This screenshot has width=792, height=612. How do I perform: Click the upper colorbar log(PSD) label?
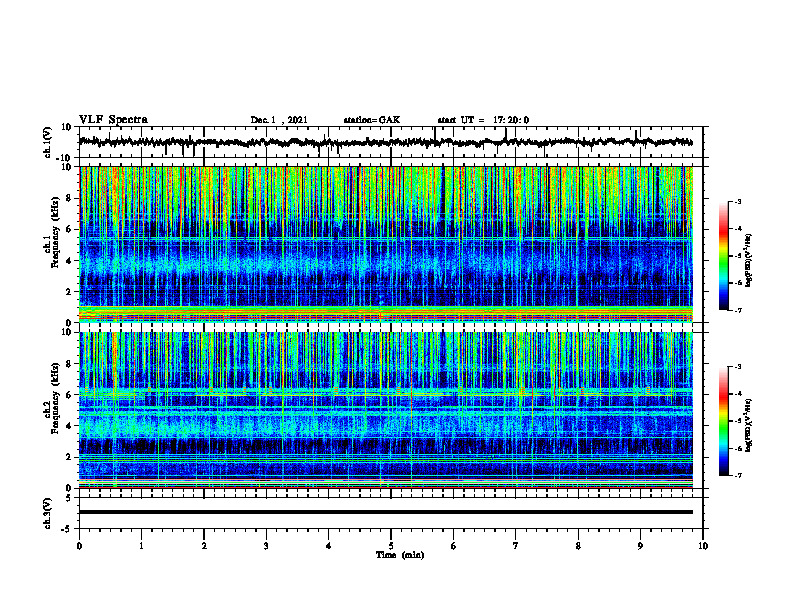[749, 260]
